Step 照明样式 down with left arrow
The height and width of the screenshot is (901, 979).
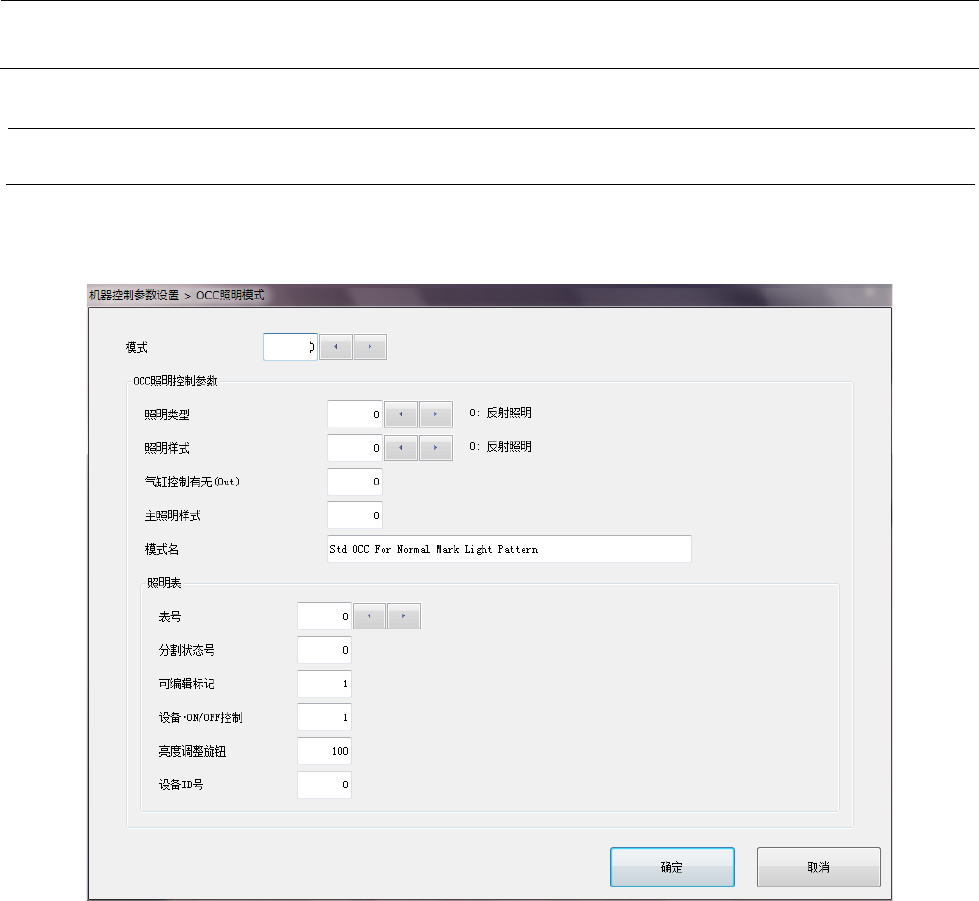coord(401,448)
